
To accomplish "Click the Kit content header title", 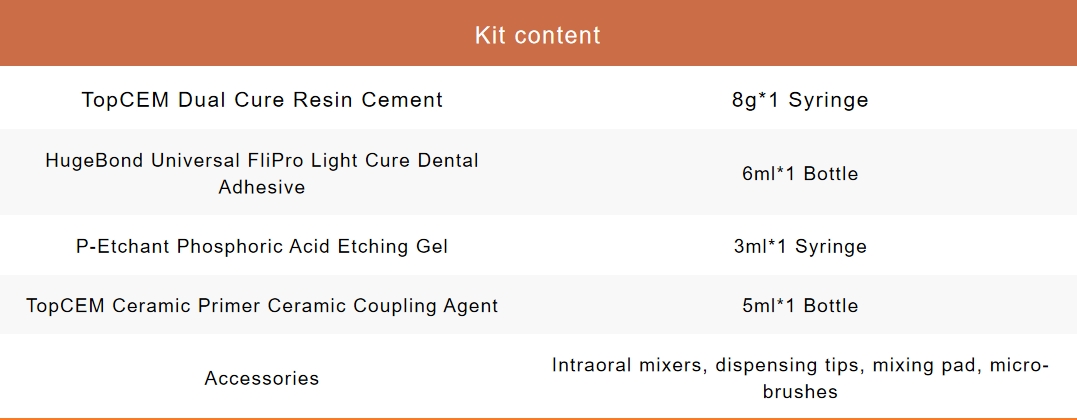I will (x=537, y=36).
